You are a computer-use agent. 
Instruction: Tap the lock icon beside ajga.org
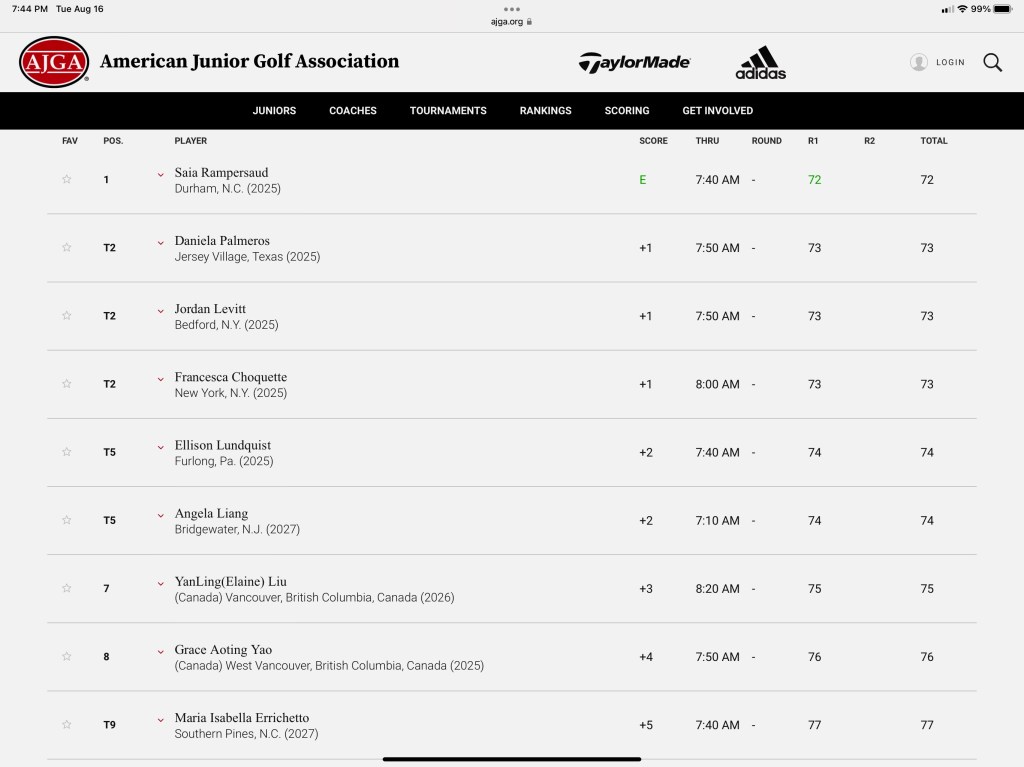[530, 21]
